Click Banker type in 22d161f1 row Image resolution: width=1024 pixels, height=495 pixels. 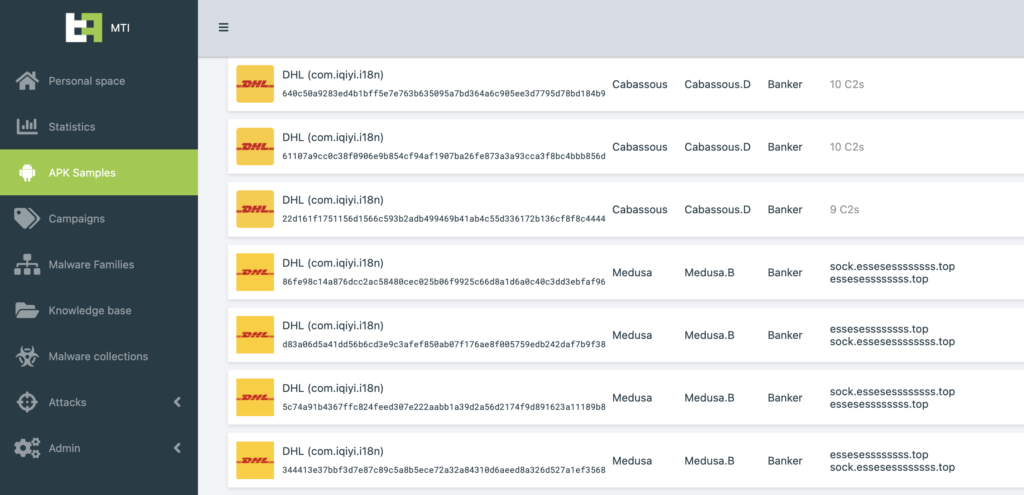[785, 210]
